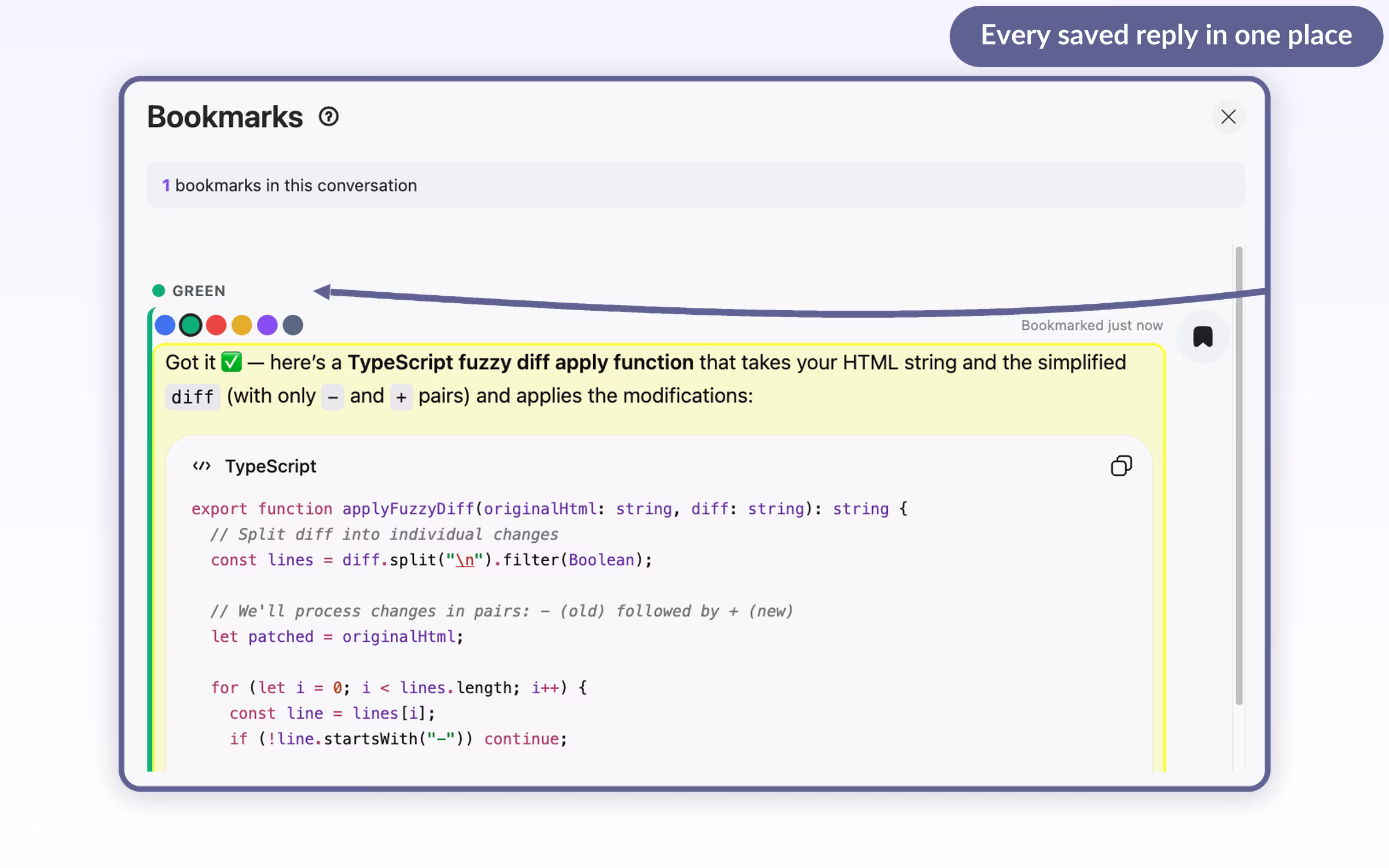The width and height of the screenshot is (1389, 868).
Task: Remove bookmark via black bookmark icon
Action: pyautogui.click(x=1203, y=336)
